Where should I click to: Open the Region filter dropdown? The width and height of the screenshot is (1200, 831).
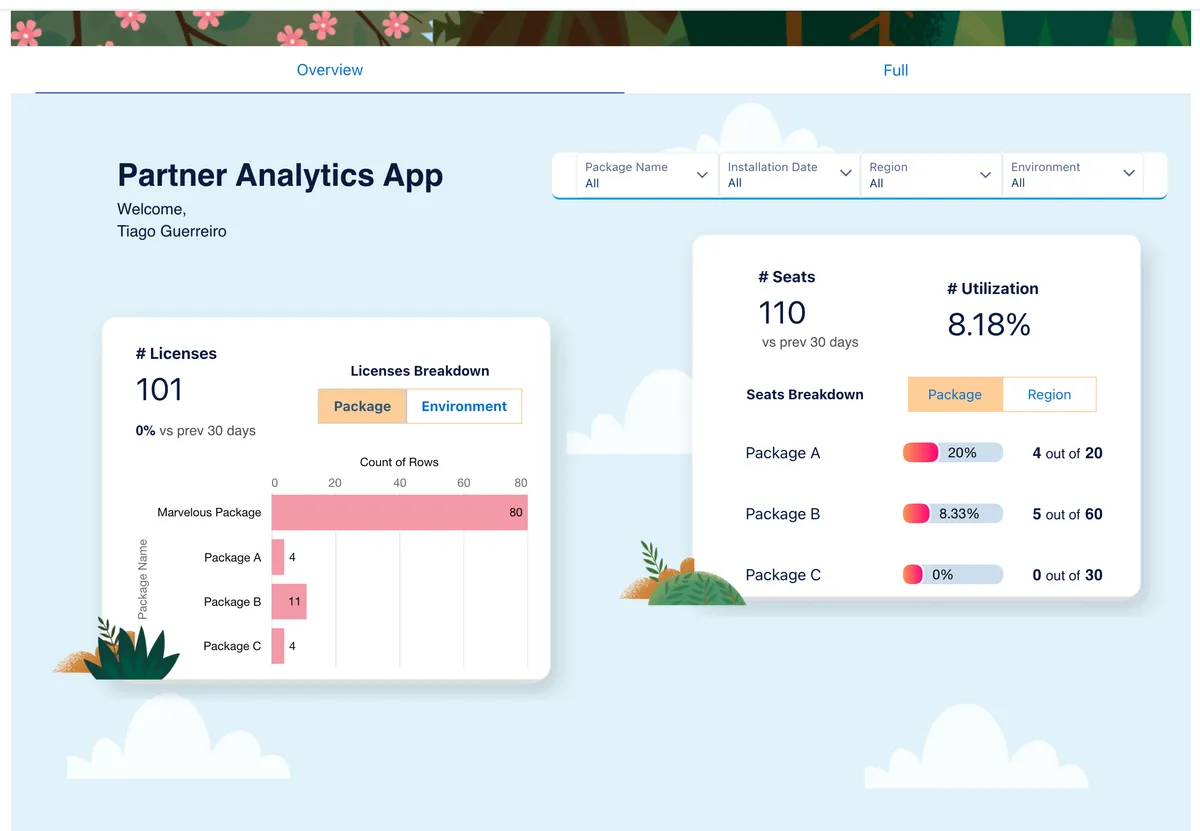pyautogui.click(x=931, y=175)
